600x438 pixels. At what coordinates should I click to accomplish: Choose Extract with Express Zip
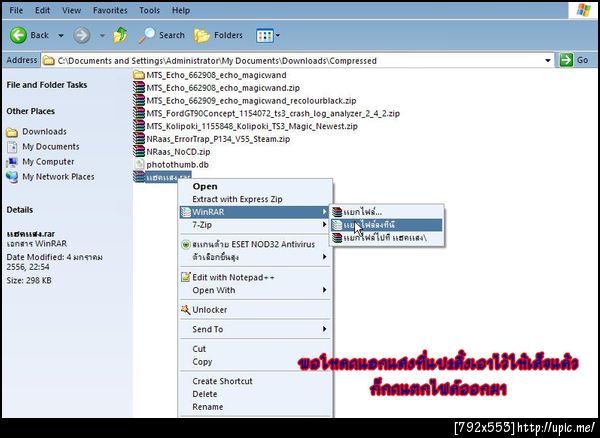pyautogui.click(x=255, y=199)
